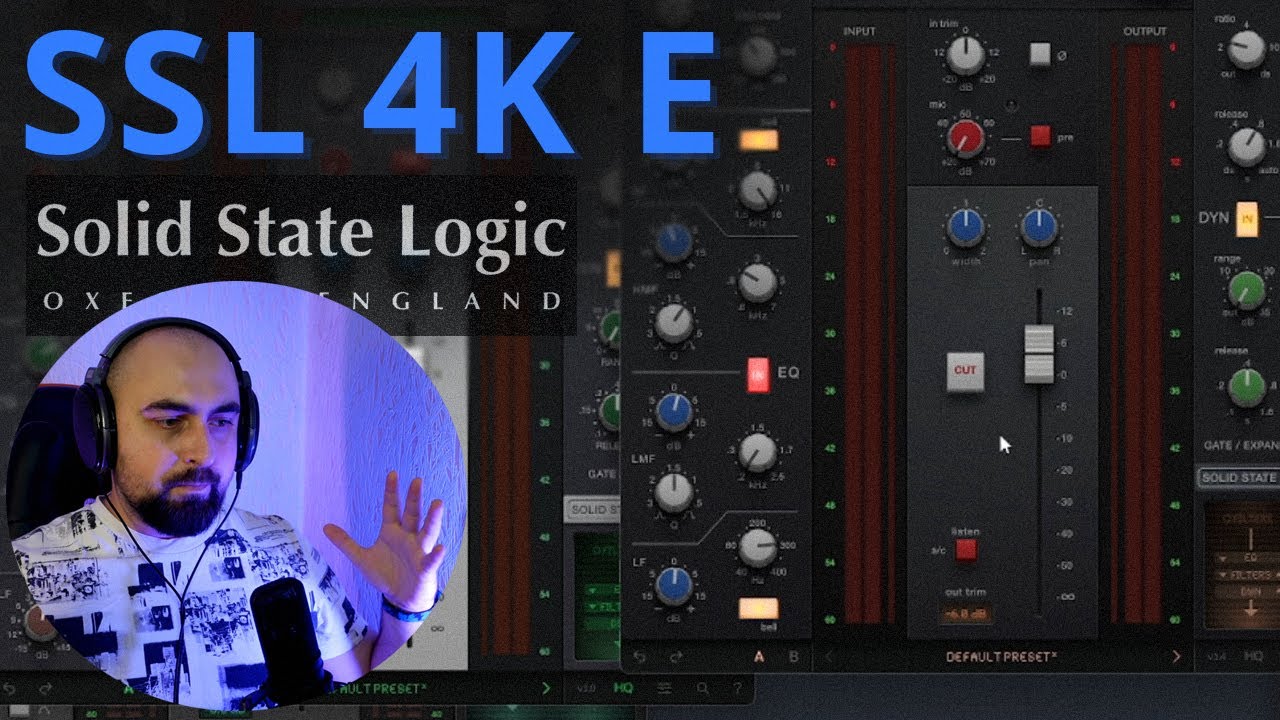Click the compressor release knob

point(1246,147)
